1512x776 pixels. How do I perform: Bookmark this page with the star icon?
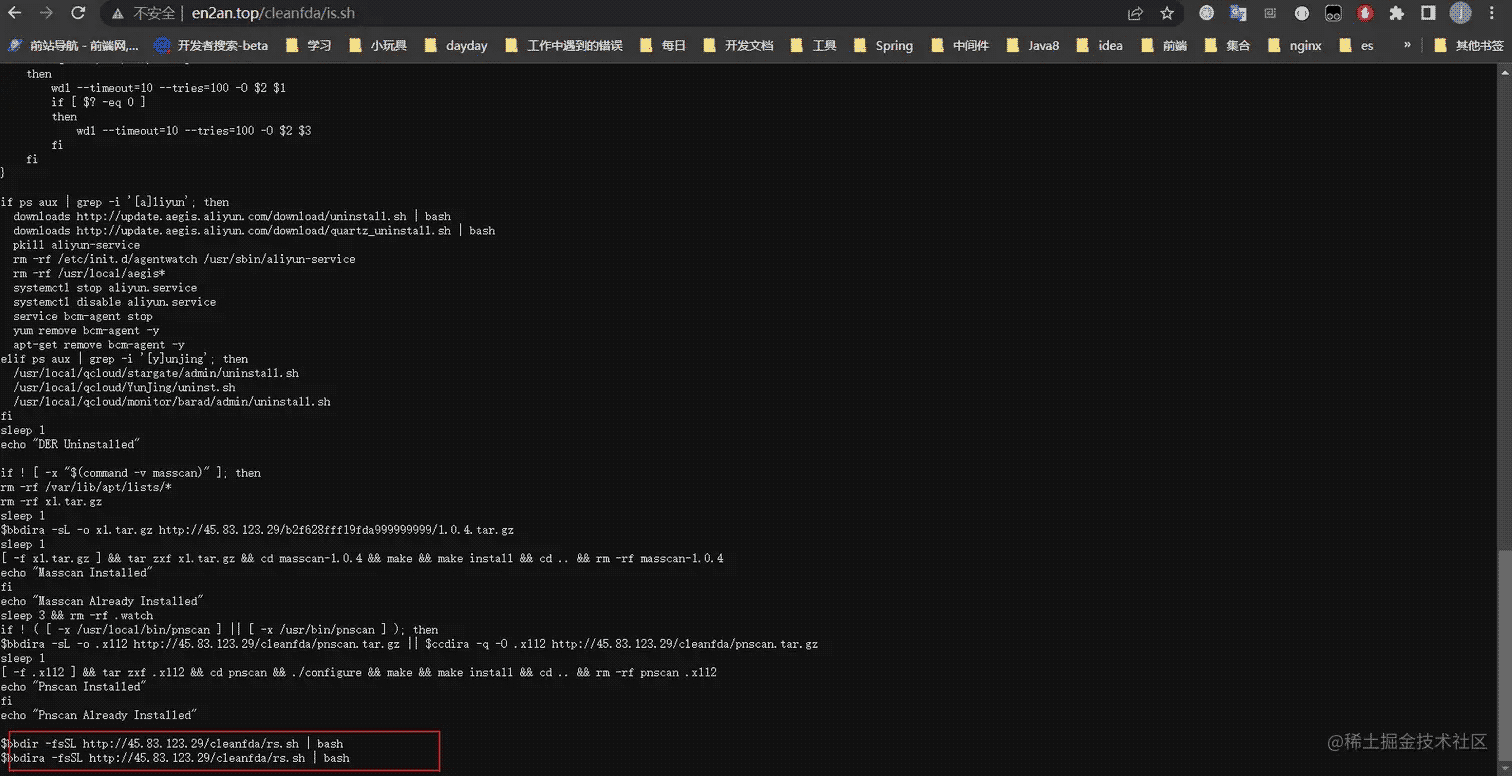coord(1167,14)
